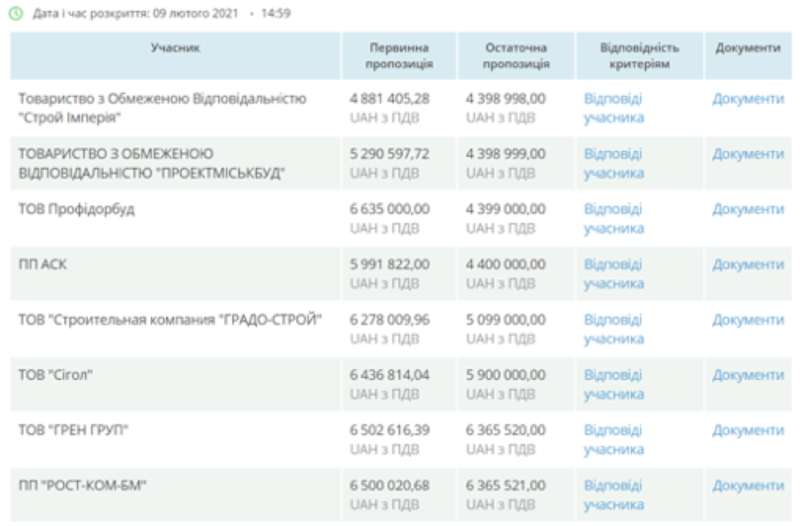Open Документи link for ПП АСК

(x=747, y=264)
